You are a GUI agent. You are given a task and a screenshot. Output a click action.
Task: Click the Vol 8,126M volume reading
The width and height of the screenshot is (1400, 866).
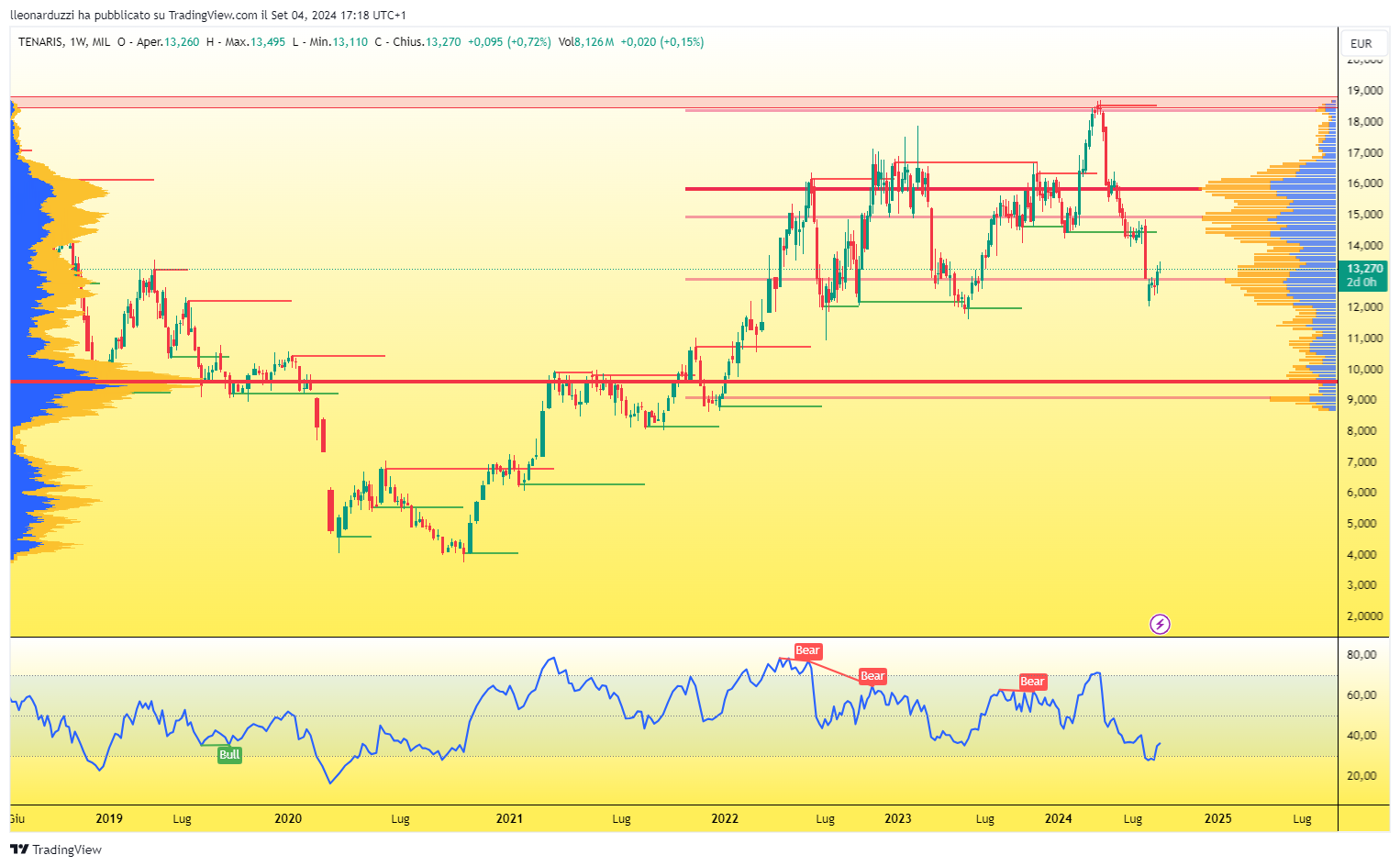click(586, 42)
